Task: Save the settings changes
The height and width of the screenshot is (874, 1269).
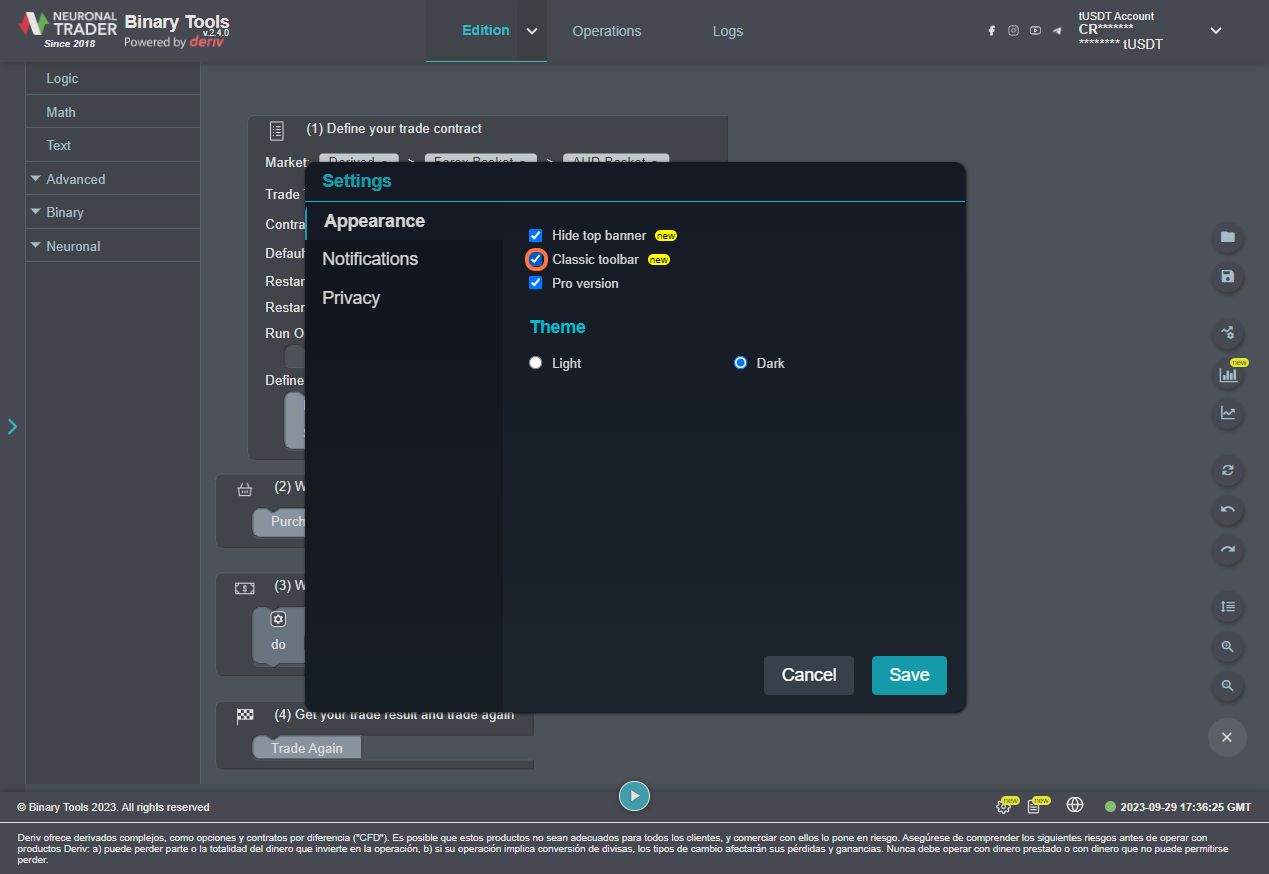Action: tap(908, 675)
